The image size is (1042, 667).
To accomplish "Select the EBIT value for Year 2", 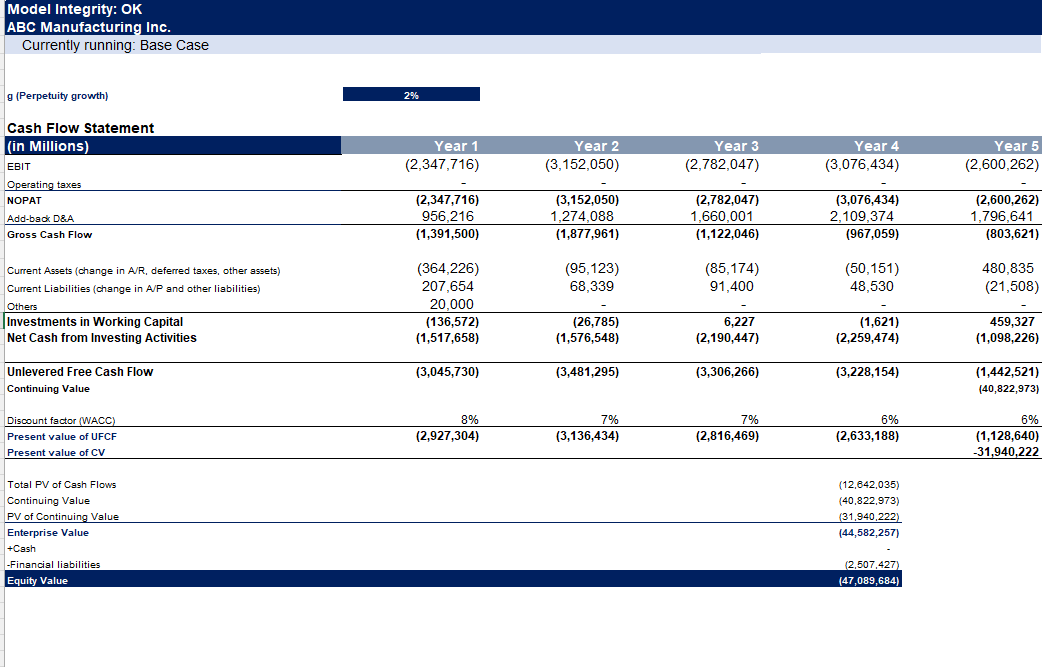I will tap(582, 164).
